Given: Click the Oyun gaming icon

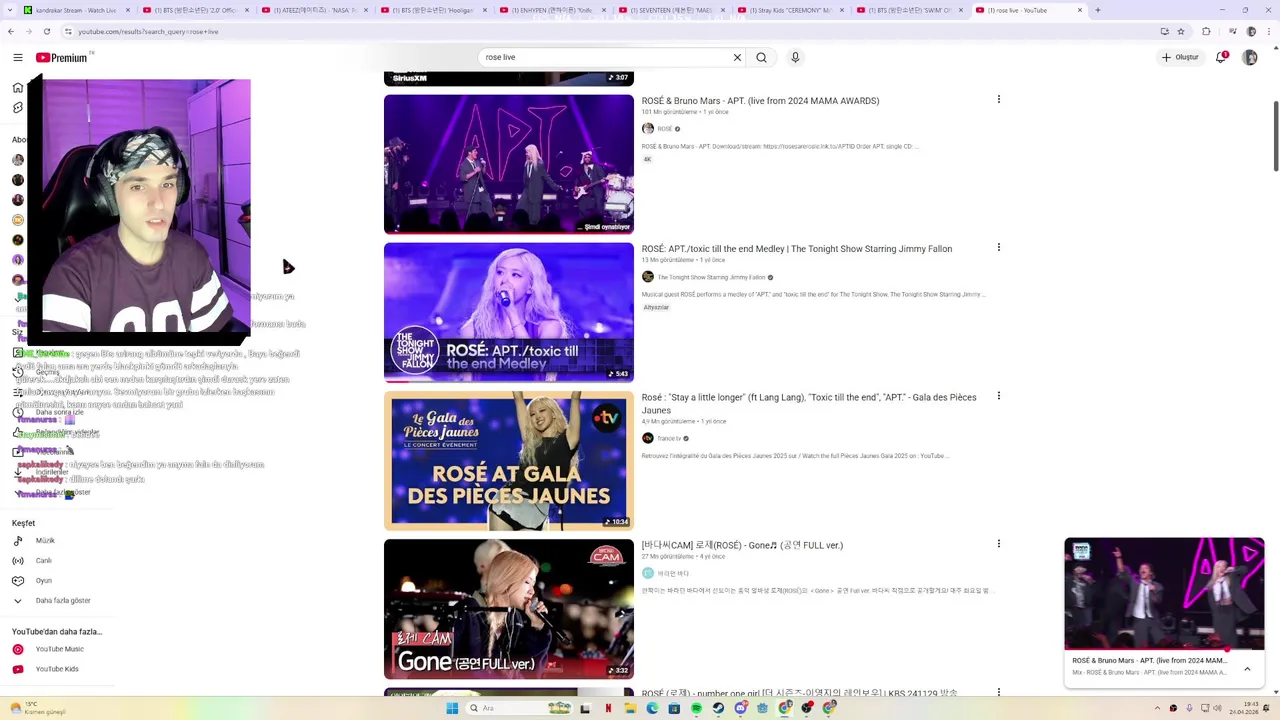Looking at the screenshot, I should coord(18,581).
